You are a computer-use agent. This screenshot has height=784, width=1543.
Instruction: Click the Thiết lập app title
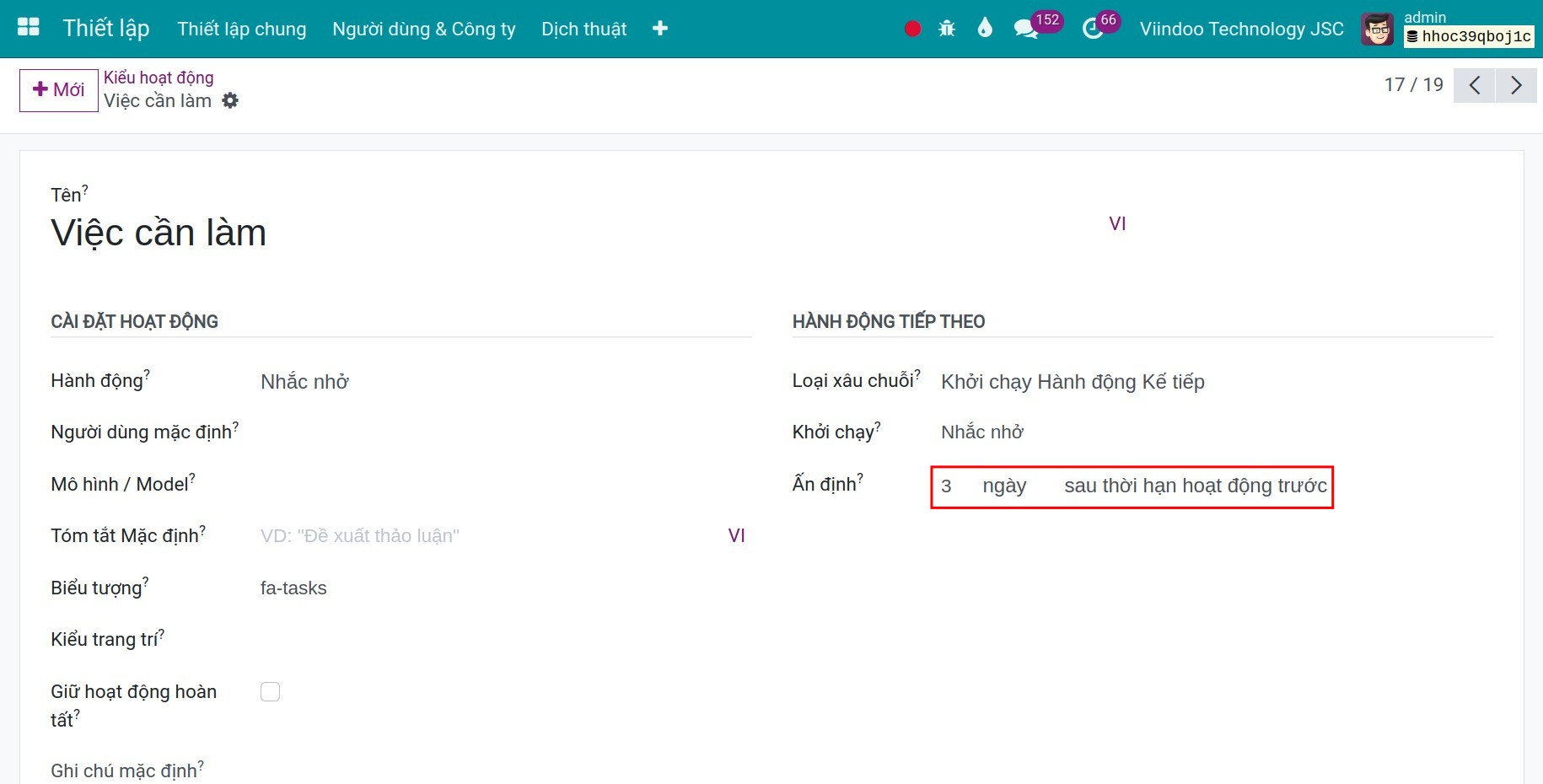point(106,28)
